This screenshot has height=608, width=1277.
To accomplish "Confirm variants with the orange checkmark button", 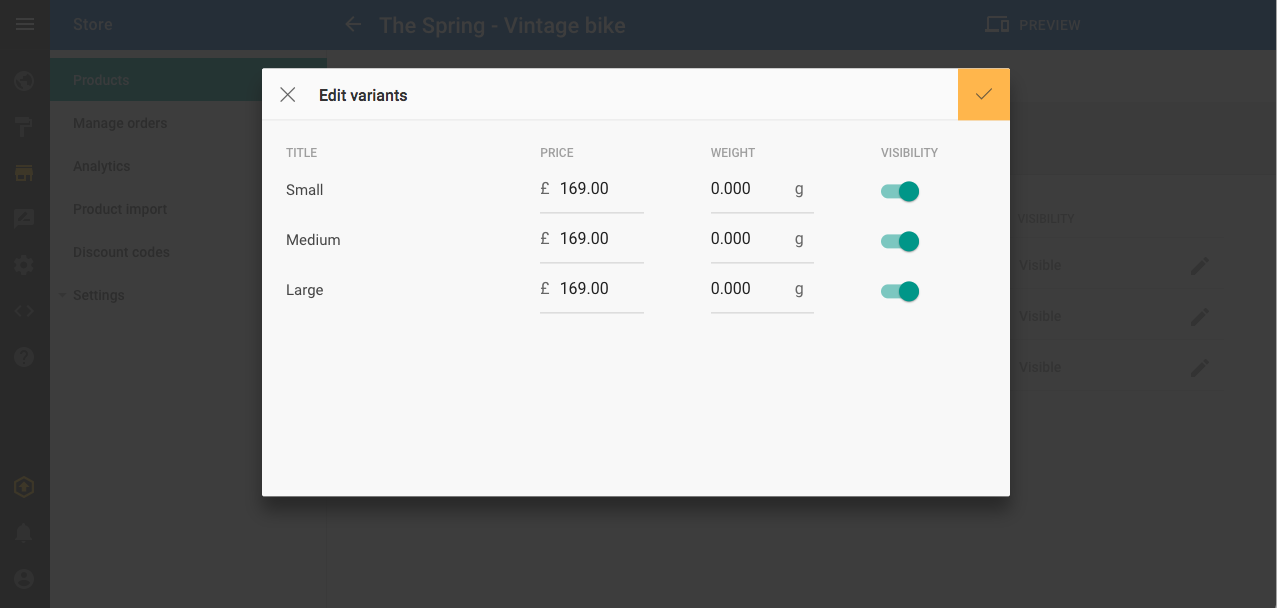I will (984, 94).
